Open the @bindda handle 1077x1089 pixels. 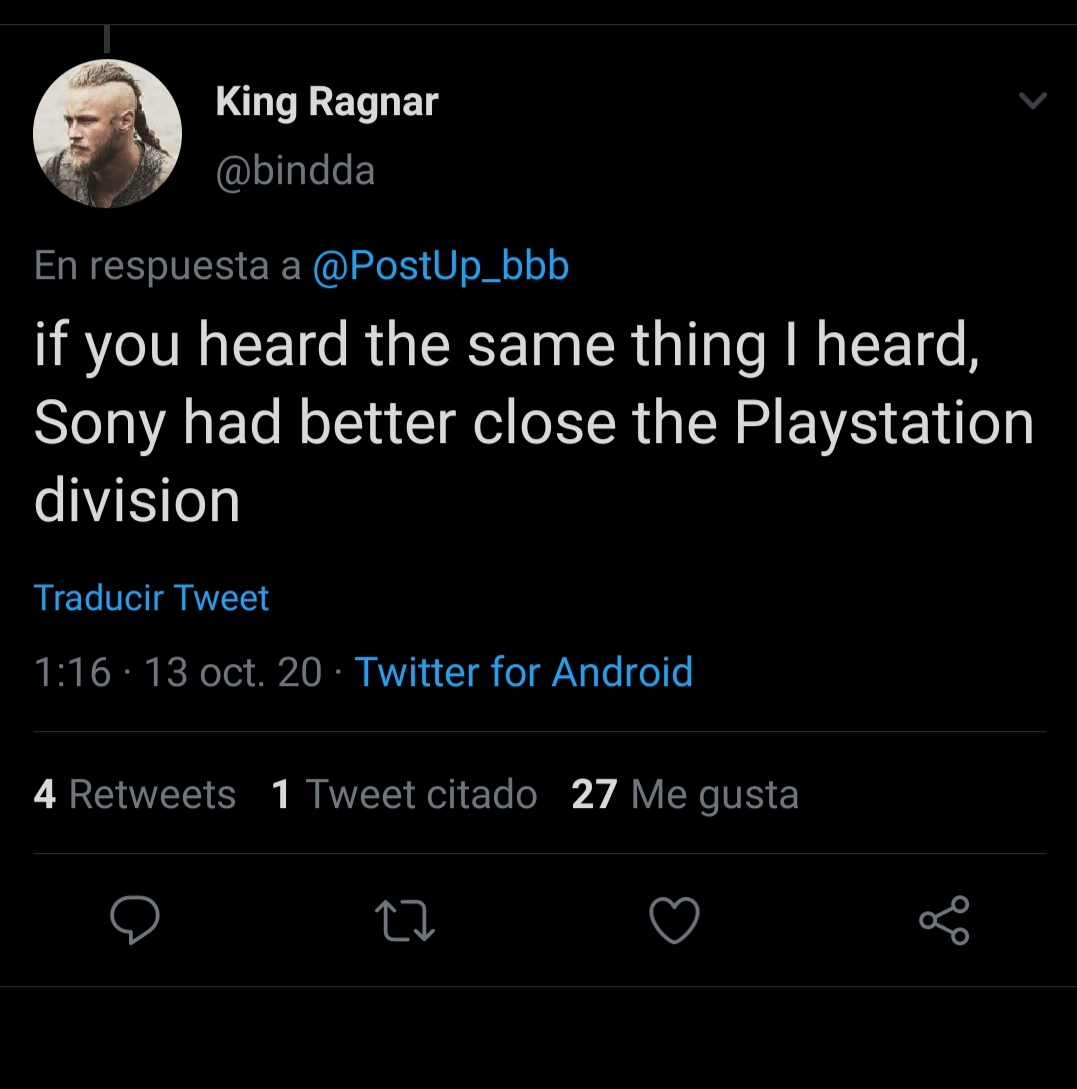tap(295, 171)
